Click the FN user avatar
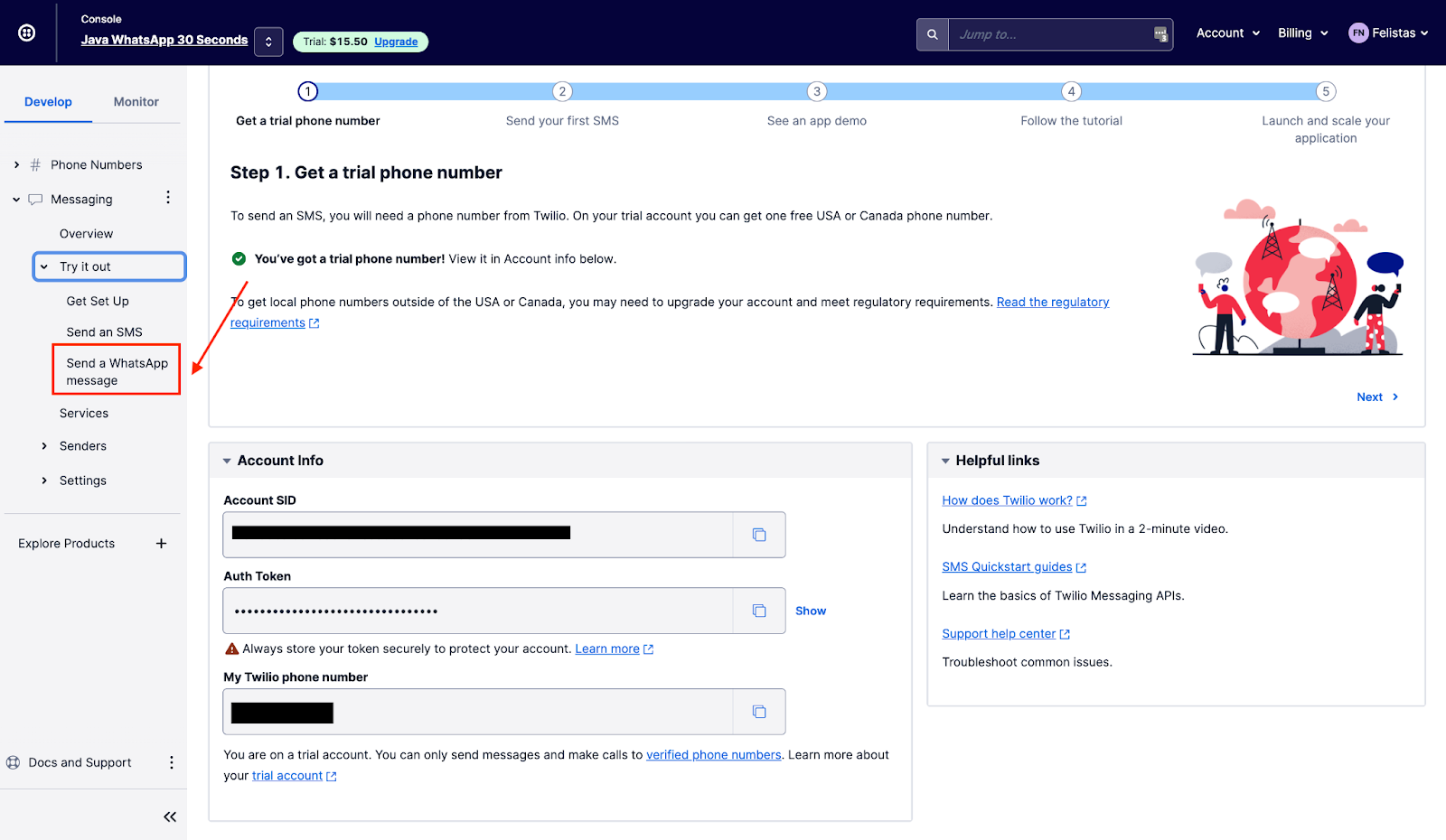This screenshot has width=1446, height=840. [x=1358, y=33]
